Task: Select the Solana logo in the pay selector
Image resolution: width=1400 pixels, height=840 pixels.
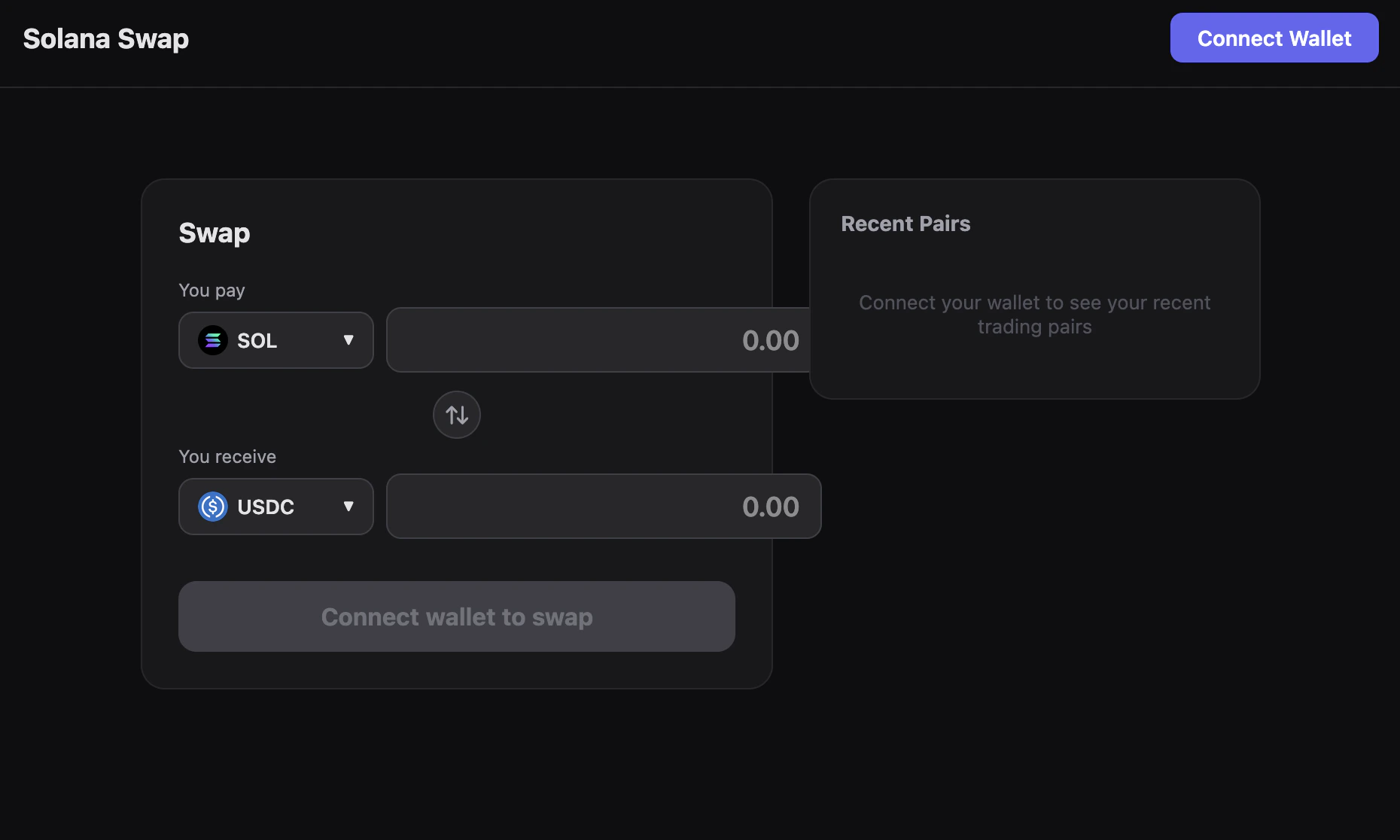Action: [213, 340]
